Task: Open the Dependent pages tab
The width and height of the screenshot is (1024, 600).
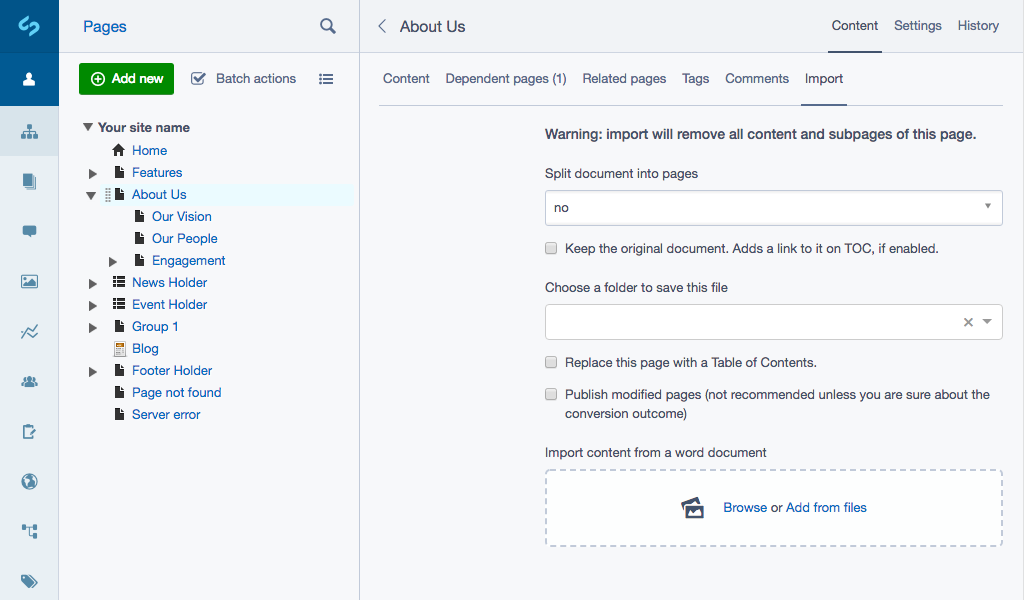Action: [x=506, y=77]
